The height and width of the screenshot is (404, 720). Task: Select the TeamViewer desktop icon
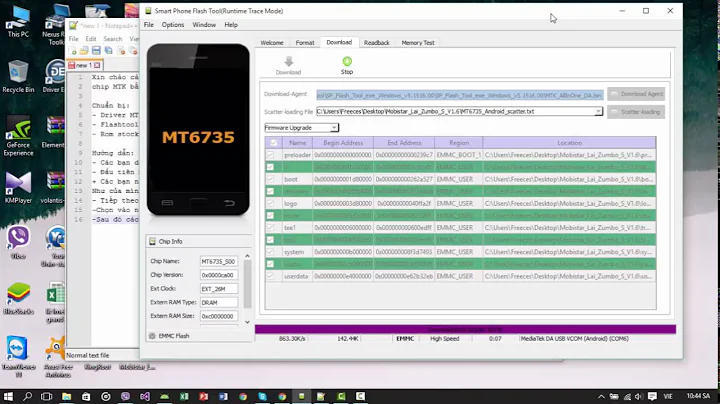(x=18, y=357)
